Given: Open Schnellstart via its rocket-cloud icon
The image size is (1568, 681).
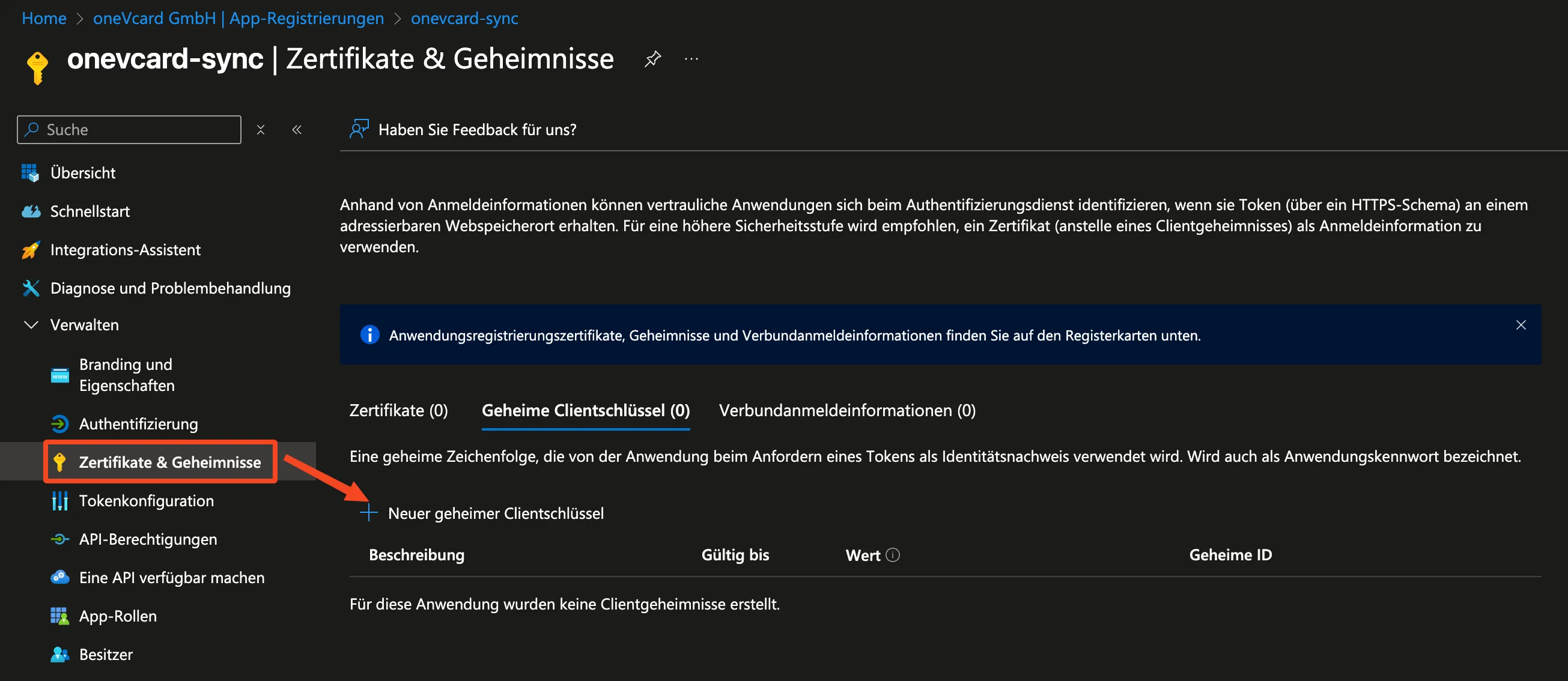Looking at the screenshot, I should [x=30, y=211].
